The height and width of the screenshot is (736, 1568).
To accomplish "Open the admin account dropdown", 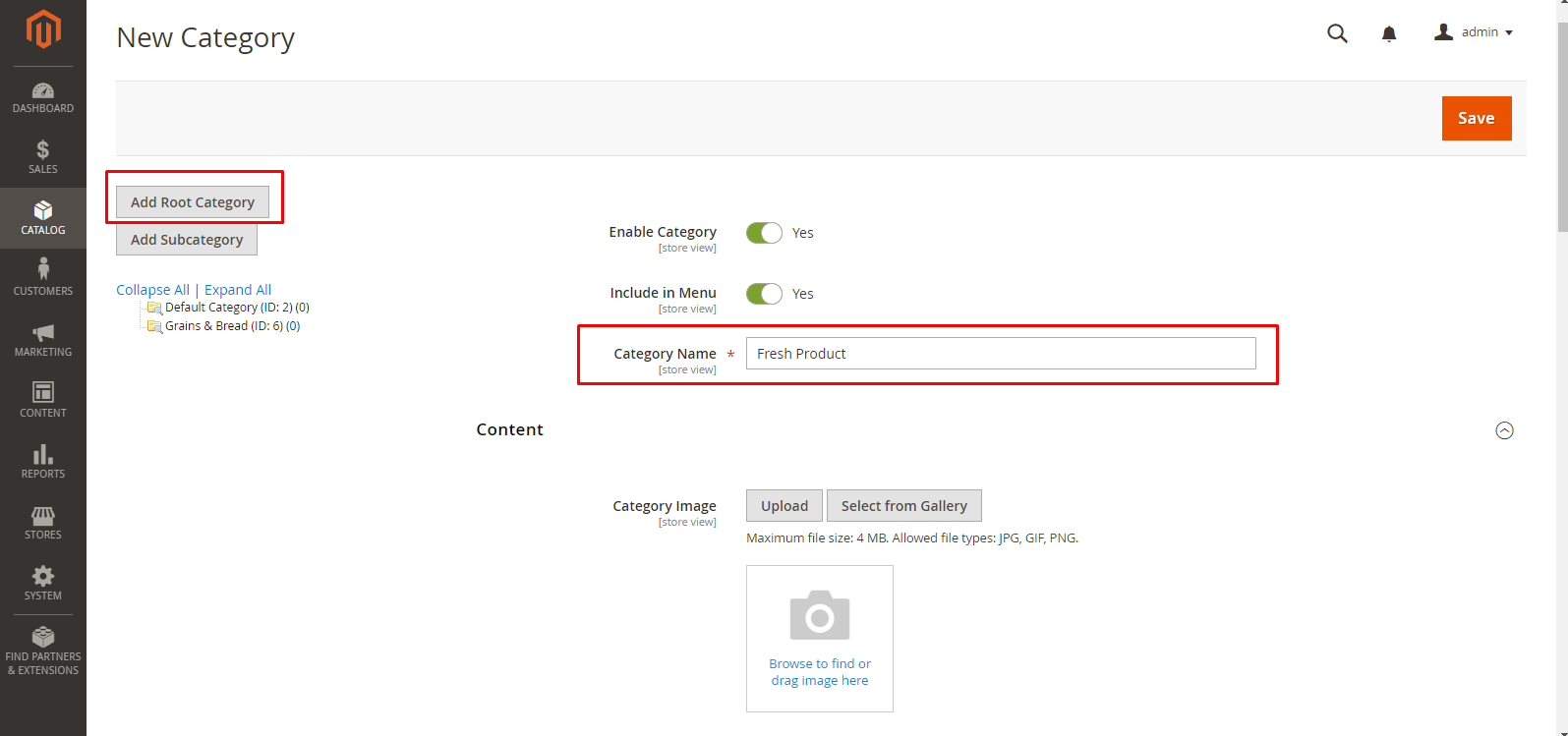I will 1473,32.
